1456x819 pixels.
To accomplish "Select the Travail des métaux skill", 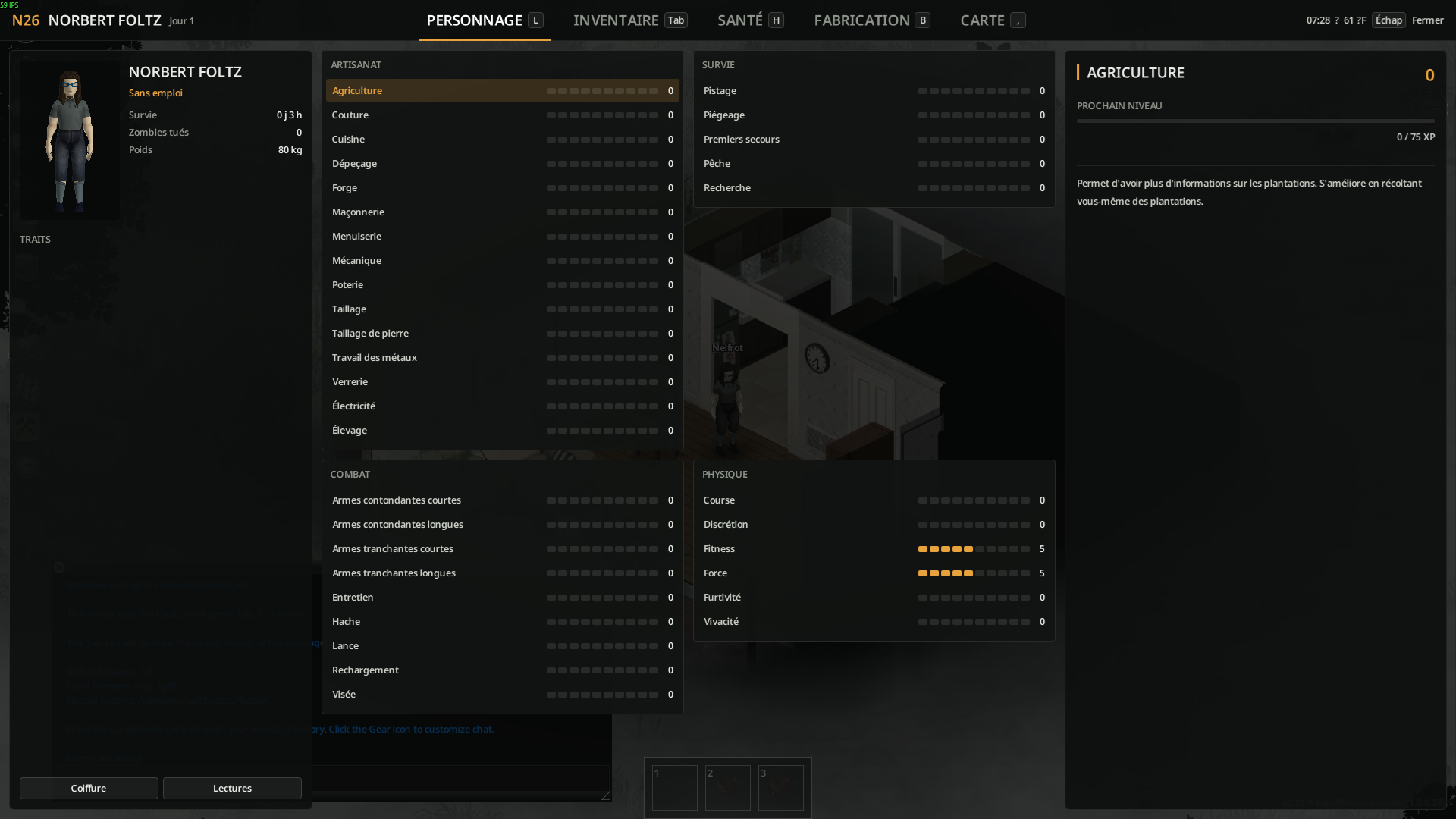I will [x=503, y=357].
